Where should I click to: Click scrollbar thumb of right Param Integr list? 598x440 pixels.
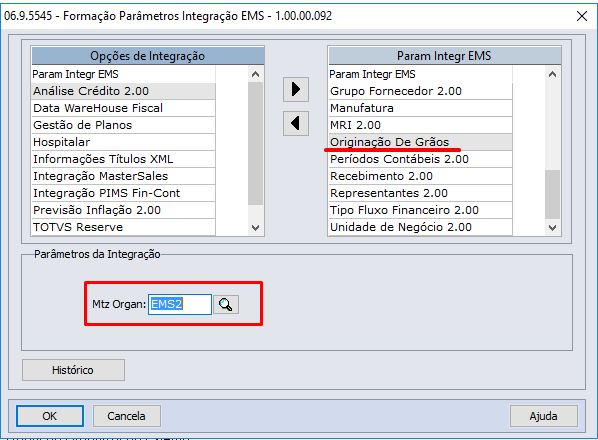click(x=552, y=194)
